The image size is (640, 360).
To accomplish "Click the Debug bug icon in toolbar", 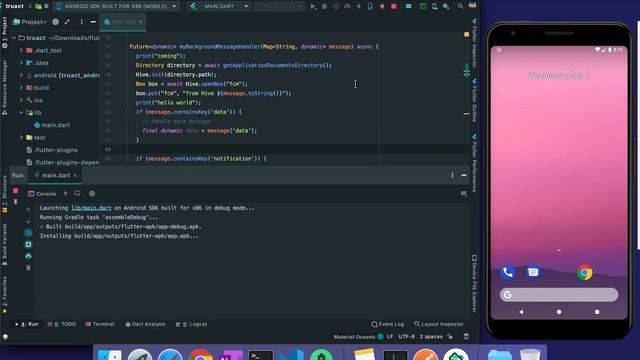I will [324, 7].
